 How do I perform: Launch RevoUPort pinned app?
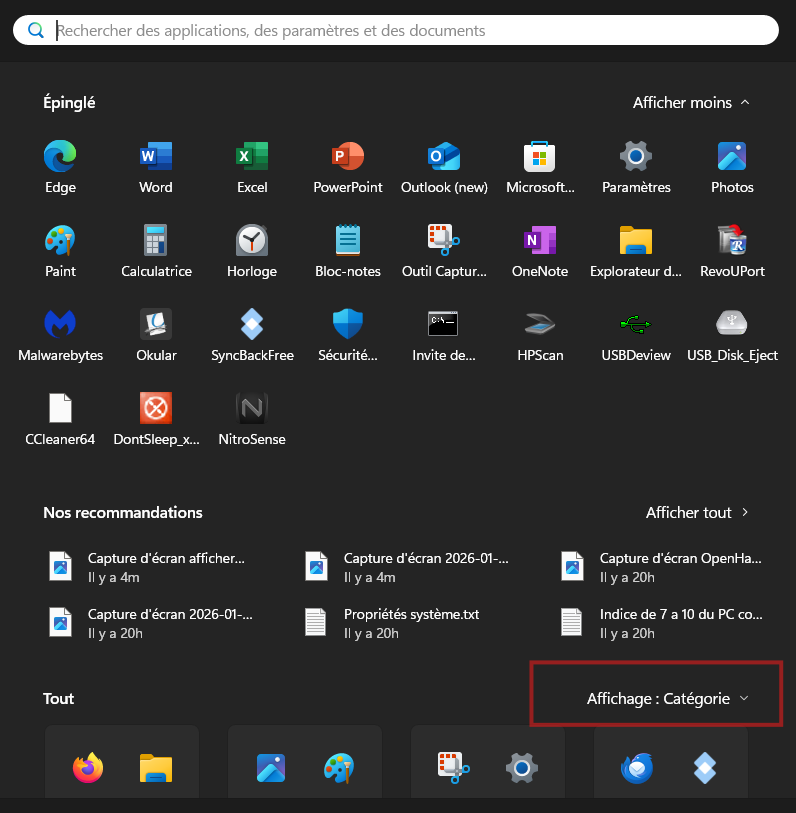(x=732, y=251)
